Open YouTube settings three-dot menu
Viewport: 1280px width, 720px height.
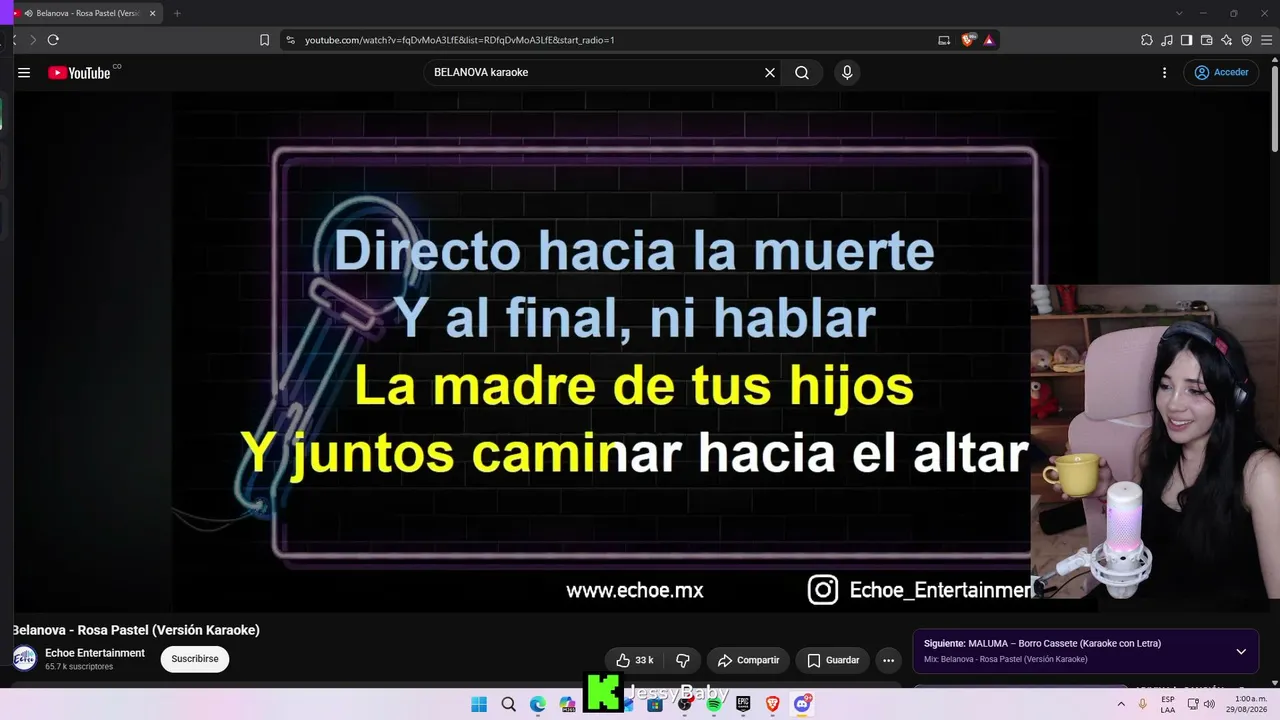[1164, 72]
